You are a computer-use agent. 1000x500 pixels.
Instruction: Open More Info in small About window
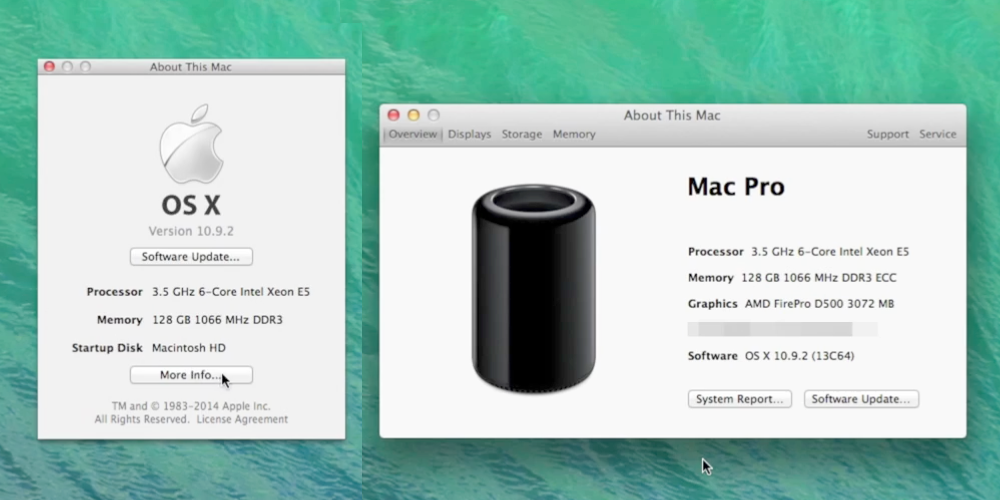click(191, 375)
